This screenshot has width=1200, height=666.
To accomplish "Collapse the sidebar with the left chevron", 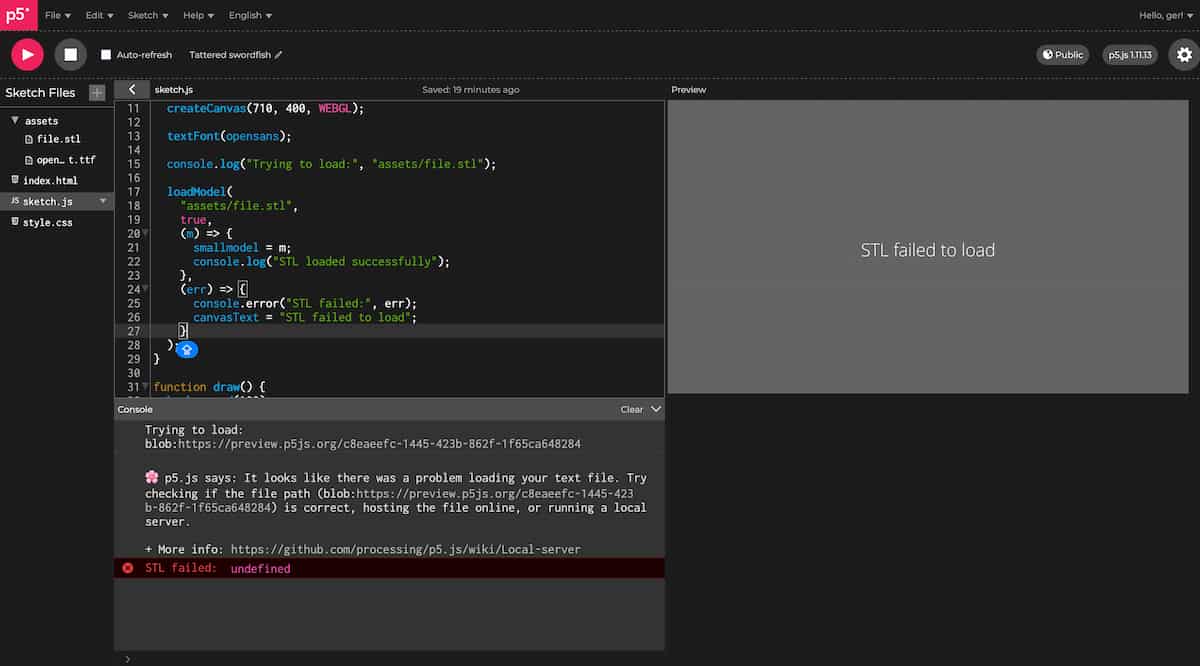I will pyautogui.click(x=132, y=90).
